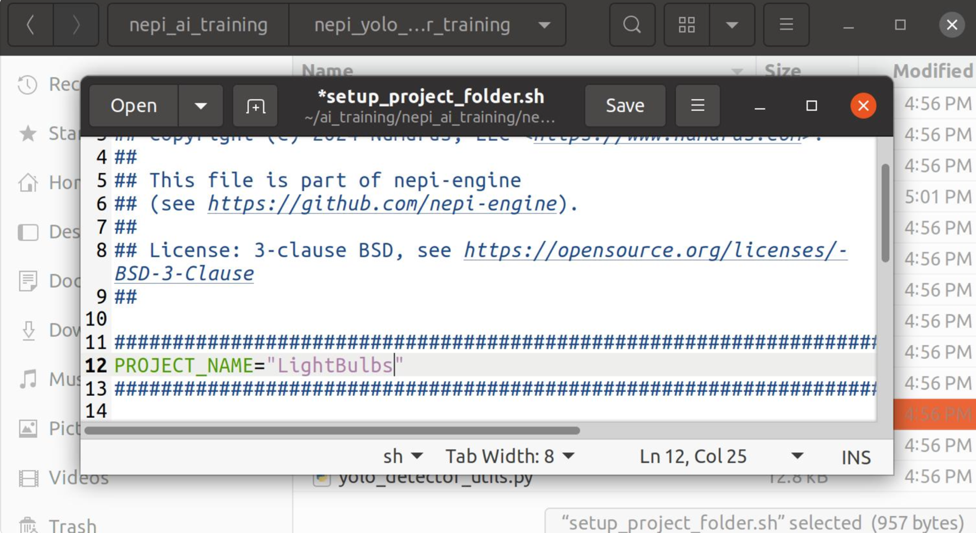This screenshot has width=976, height=533.
Task: Select nepi_ai_training path segment
Action: click(x=198, y=25)
